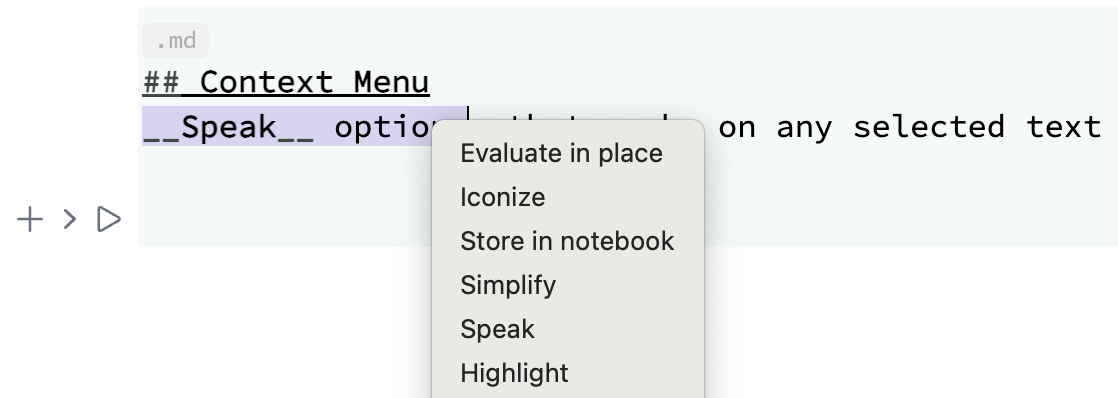Click the word 'text' at line end
The image size is (1118, 398).
click(x=1065, y=127)
